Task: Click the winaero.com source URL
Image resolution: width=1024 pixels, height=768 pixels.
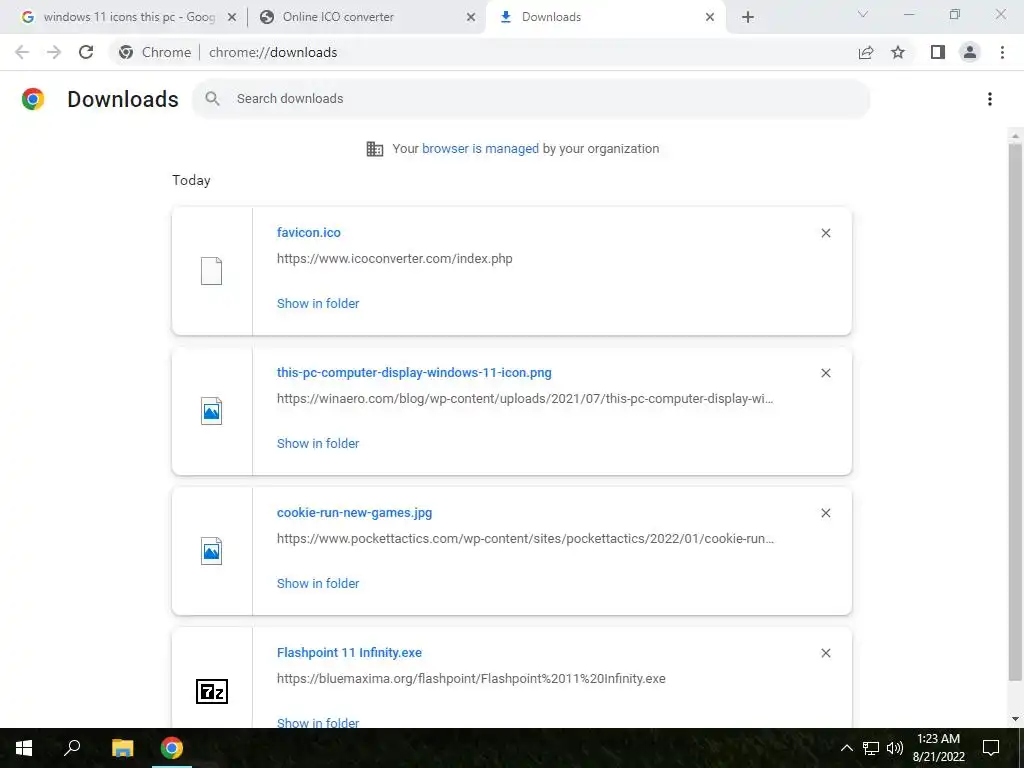Action: [x=525, y=399]
